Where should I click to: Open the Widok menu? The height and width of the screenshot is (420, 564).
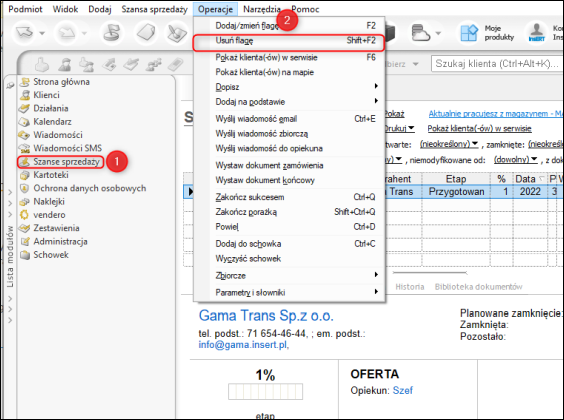65,9
